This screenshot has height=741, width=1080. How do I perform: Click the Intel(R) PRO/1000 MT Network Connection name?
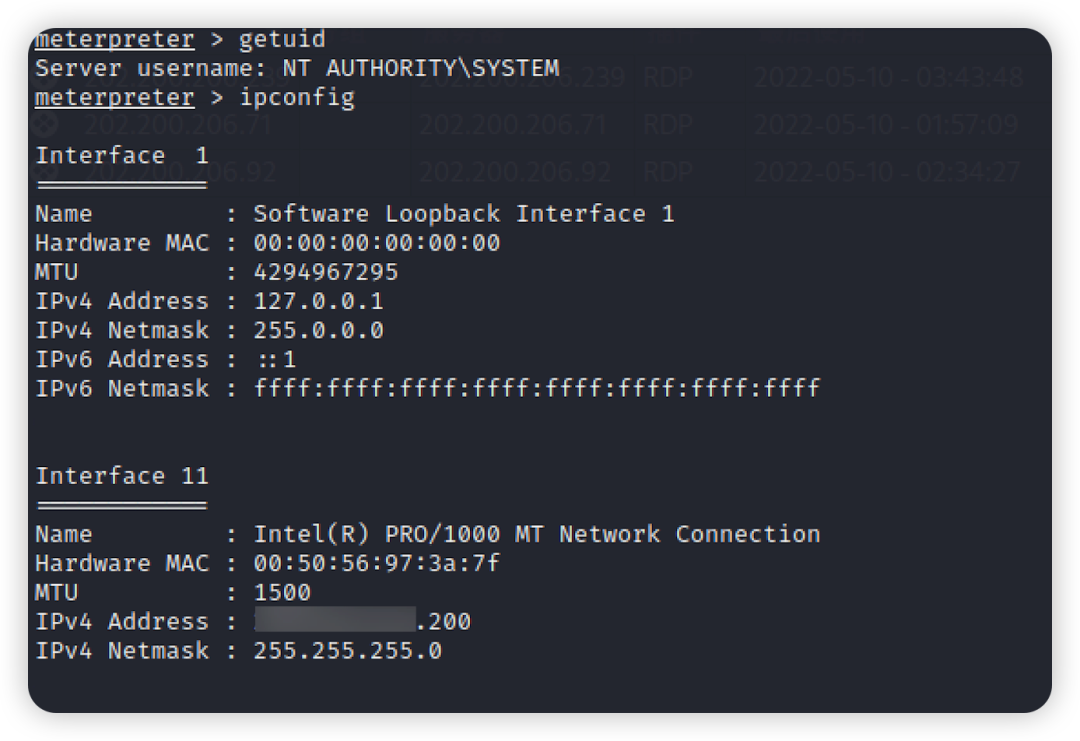pos(537,534)
